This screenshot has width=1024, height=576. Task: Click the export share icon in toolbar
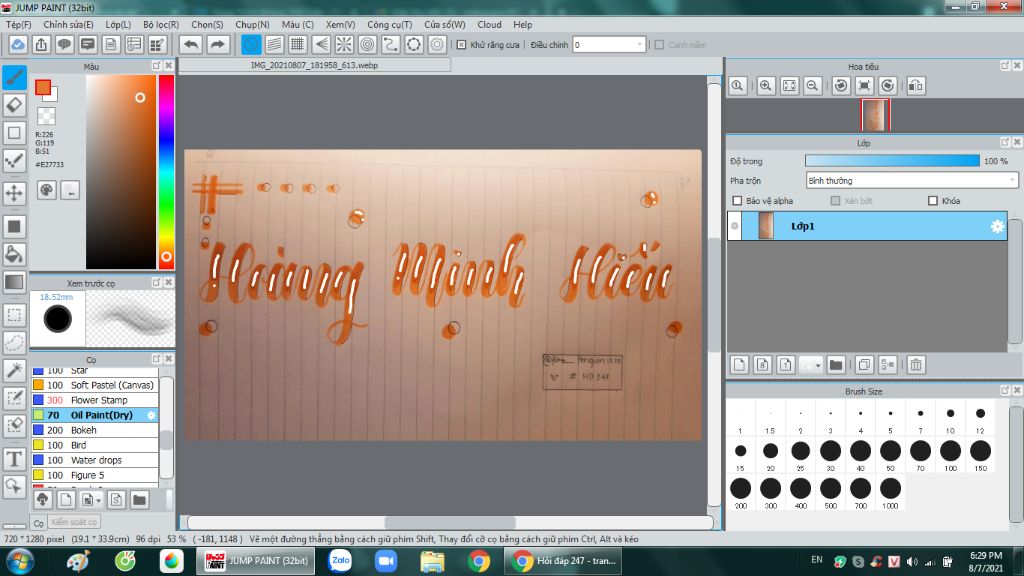point(41,44)
